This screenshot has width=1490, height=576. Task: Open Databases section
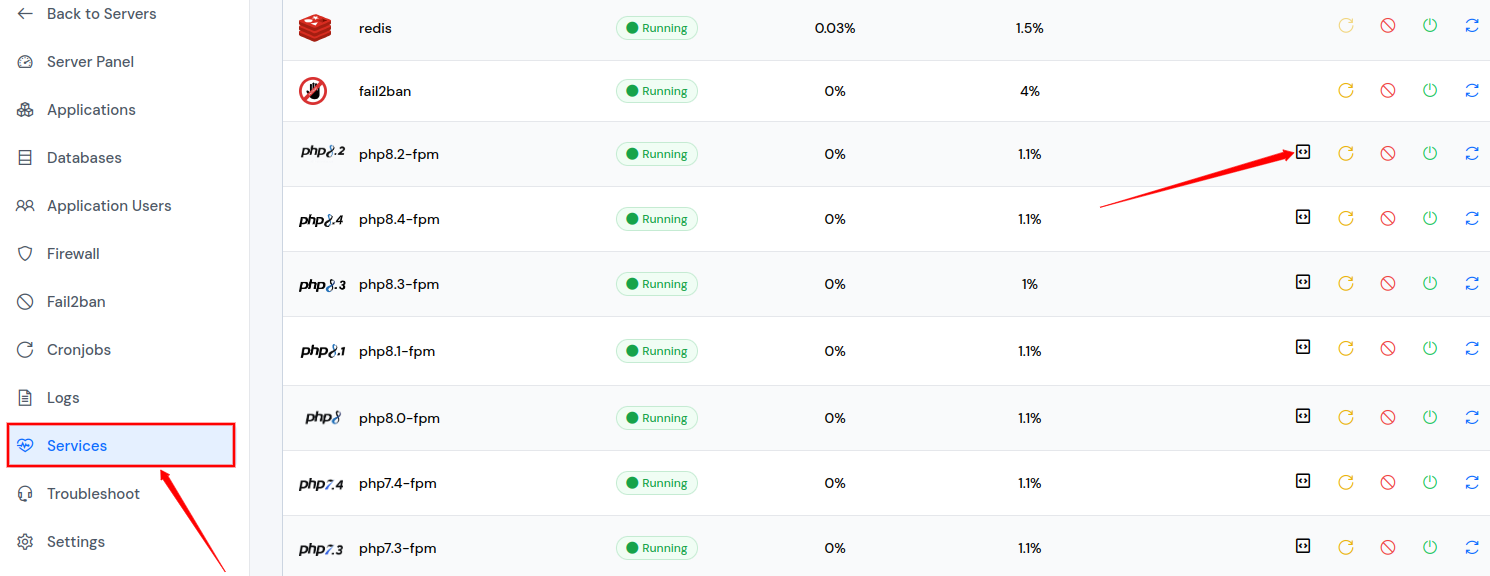click(x=84, y=158)
